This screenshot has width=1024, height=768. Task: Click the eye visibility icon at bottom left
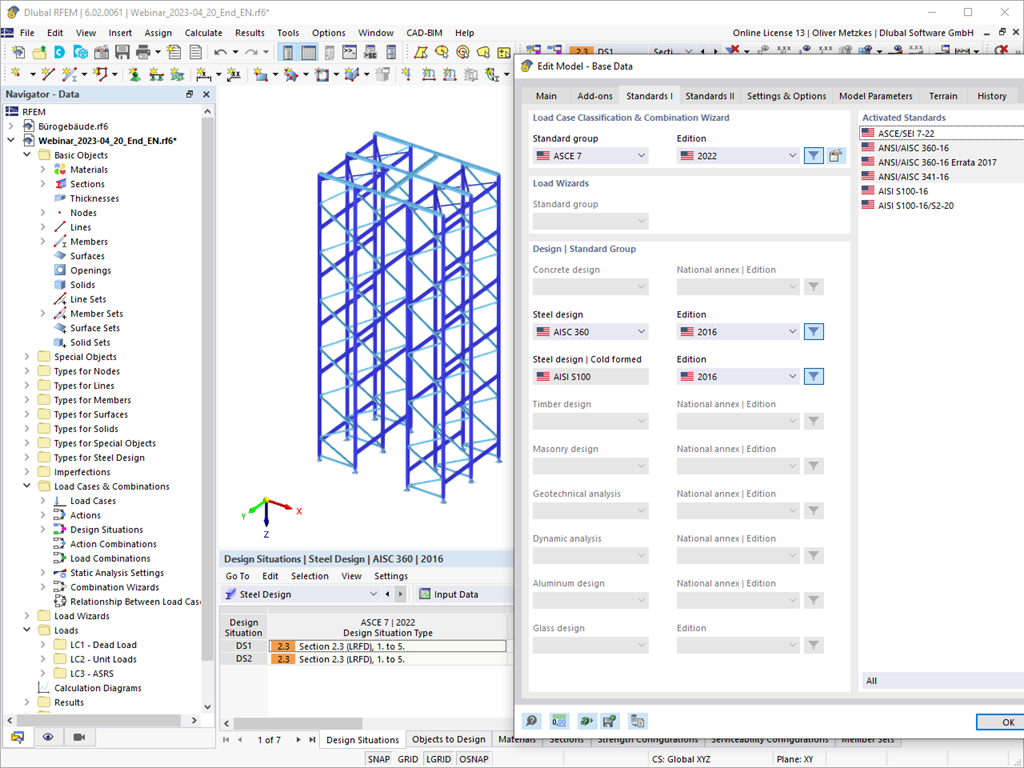[46, 736]
